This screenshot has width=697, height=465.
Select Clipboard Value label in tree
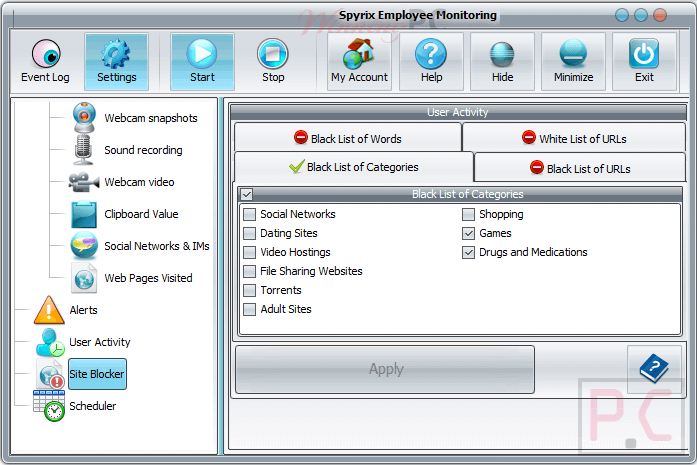click(141, 214)
